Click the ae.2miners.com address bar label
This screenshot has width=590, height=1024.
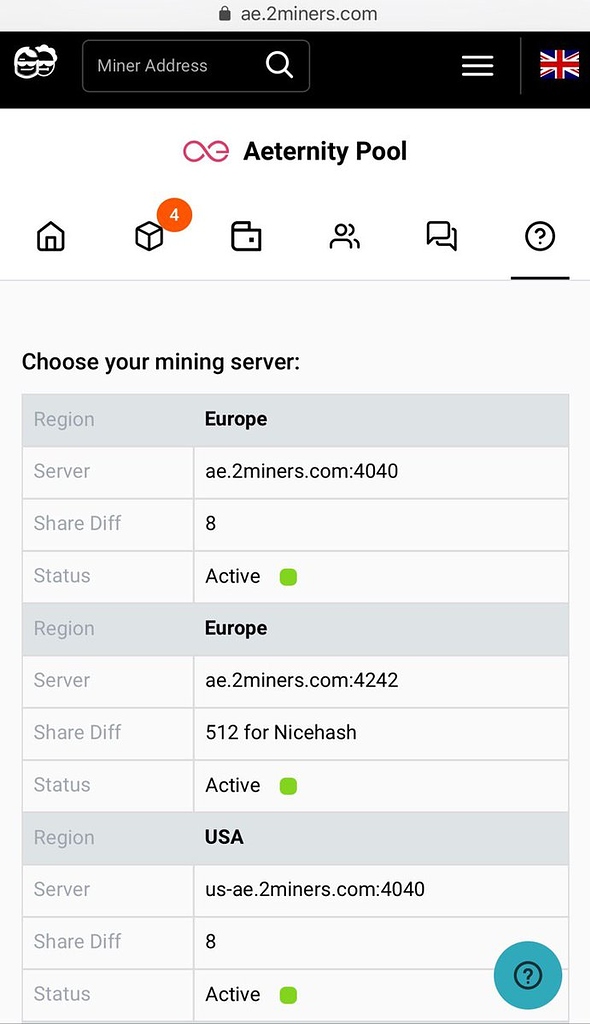click(308, 14)
